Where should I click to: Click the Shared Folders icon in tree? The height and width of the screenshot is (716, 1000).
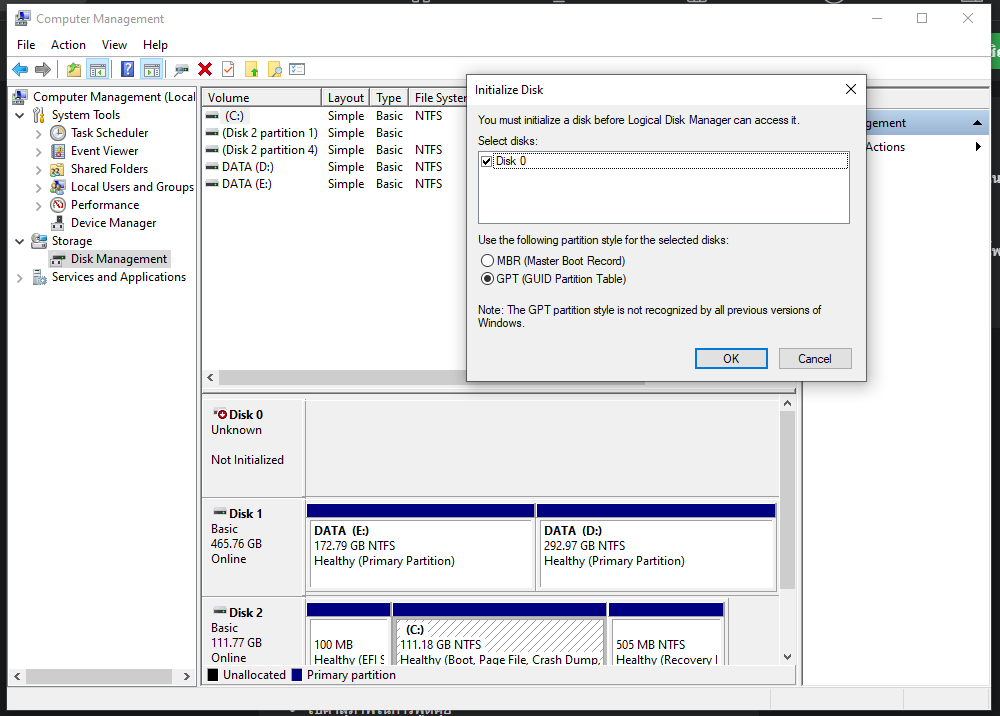pos(57,169)
